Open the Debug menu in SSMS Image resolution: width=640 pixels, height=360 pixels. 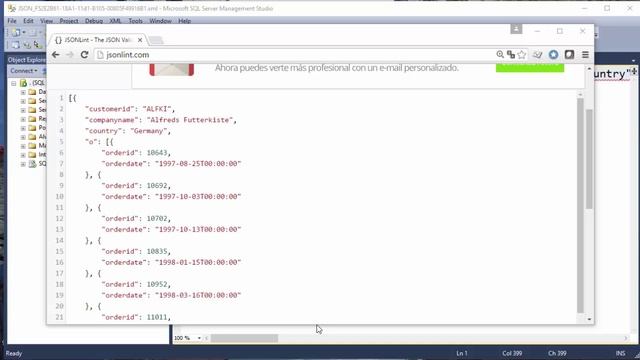tap(94, 21)
